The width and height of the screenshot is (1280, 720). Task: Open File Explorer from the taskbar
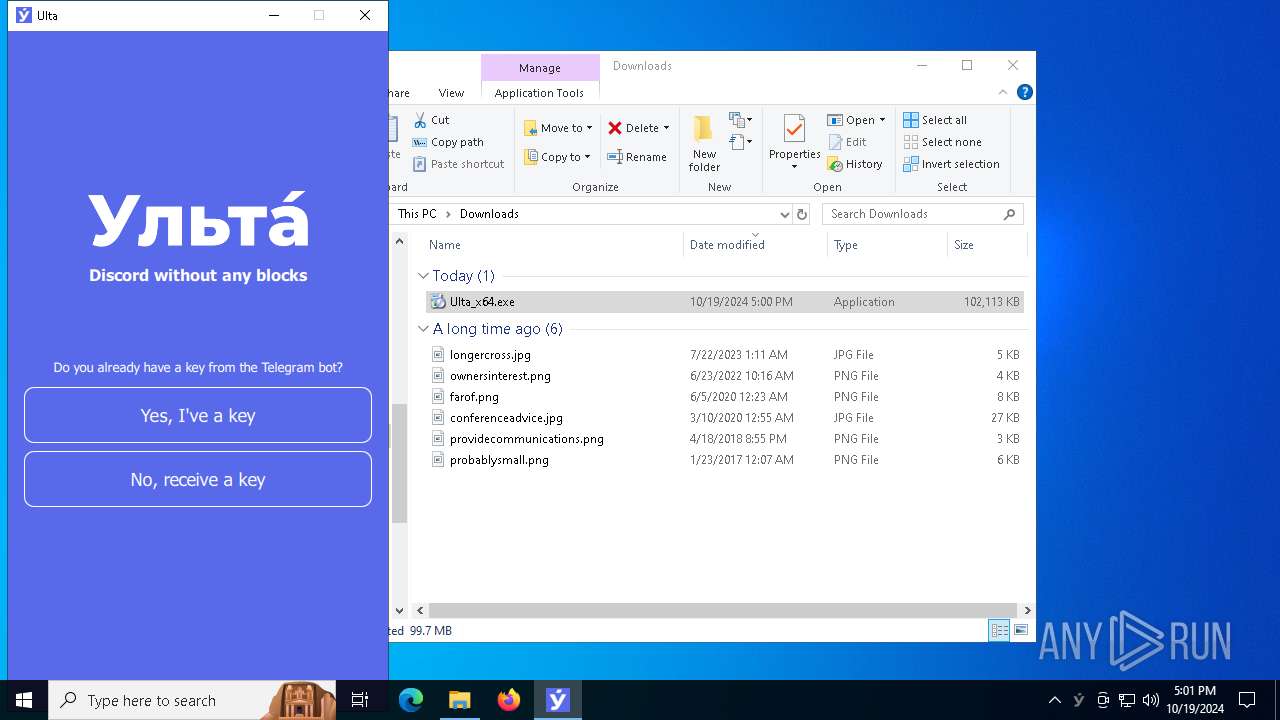click(x=460, y=700)
